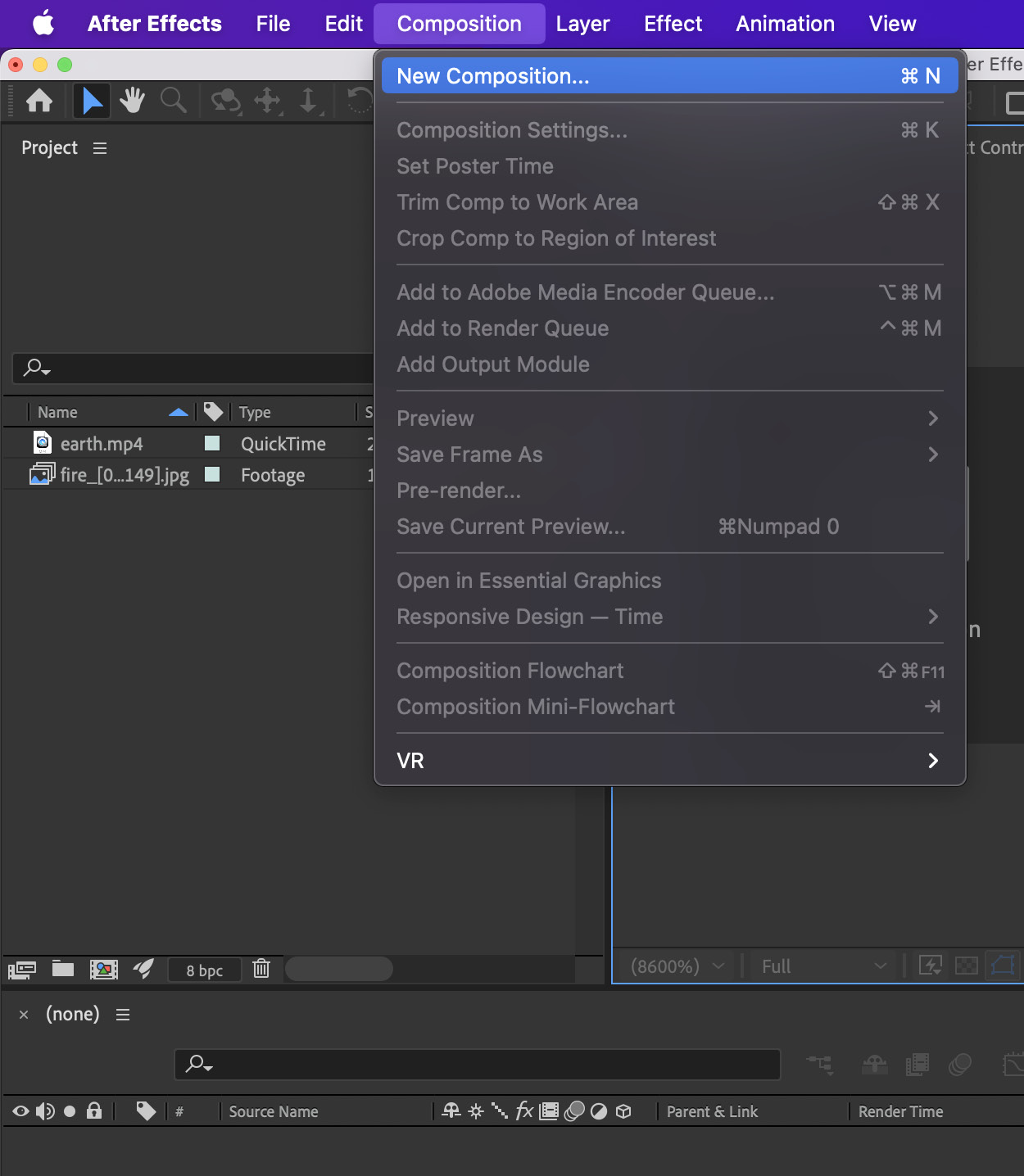Open the Animation menu
1024x1176 pixels.
(x=785, y=24)
